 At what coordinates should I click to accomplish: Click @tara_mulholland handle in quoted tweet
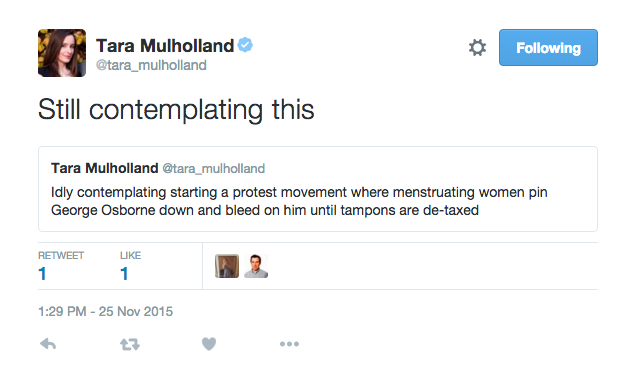pyautogui.click(x=213, y=169)
